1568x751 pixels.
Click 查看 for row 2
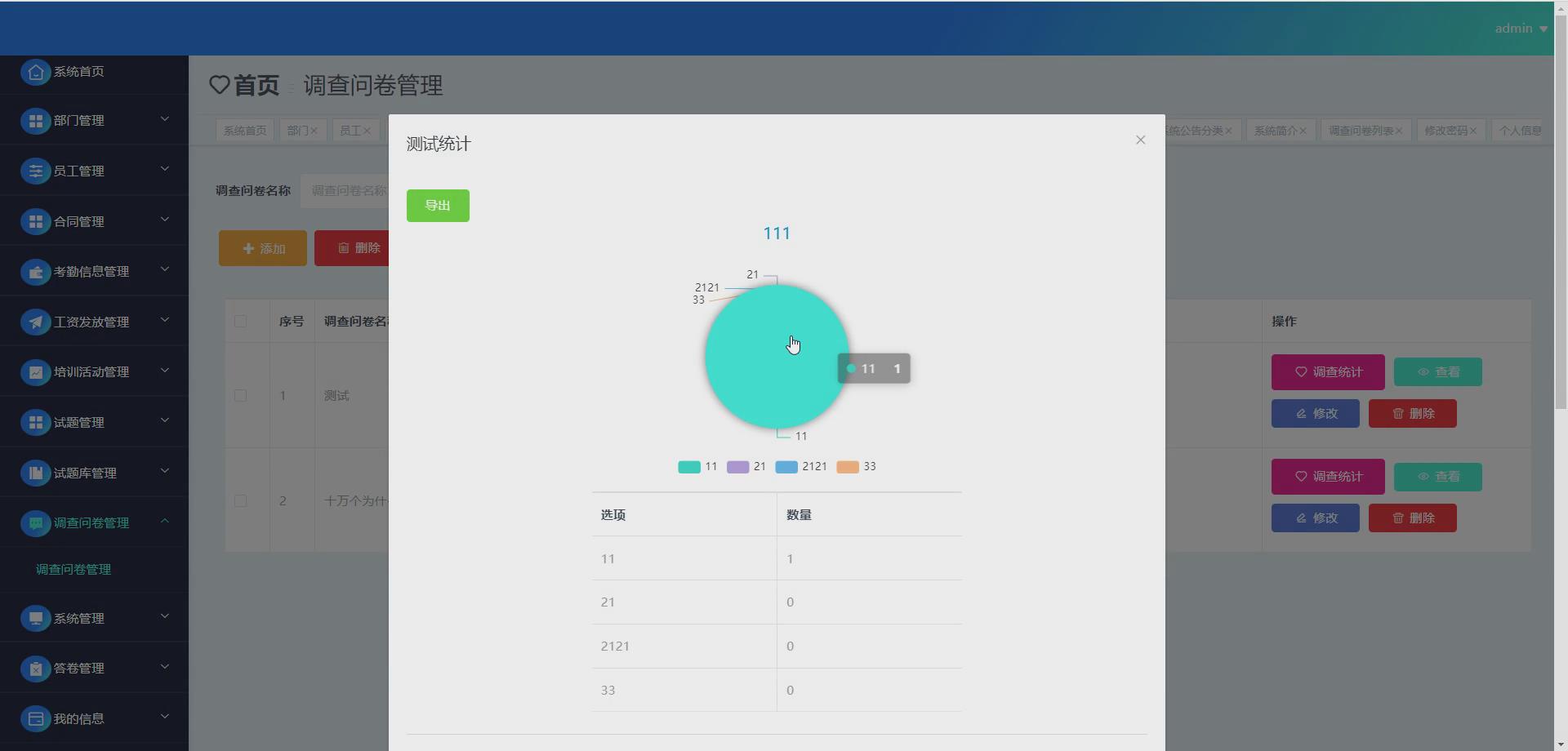(x=1438, y=477)
